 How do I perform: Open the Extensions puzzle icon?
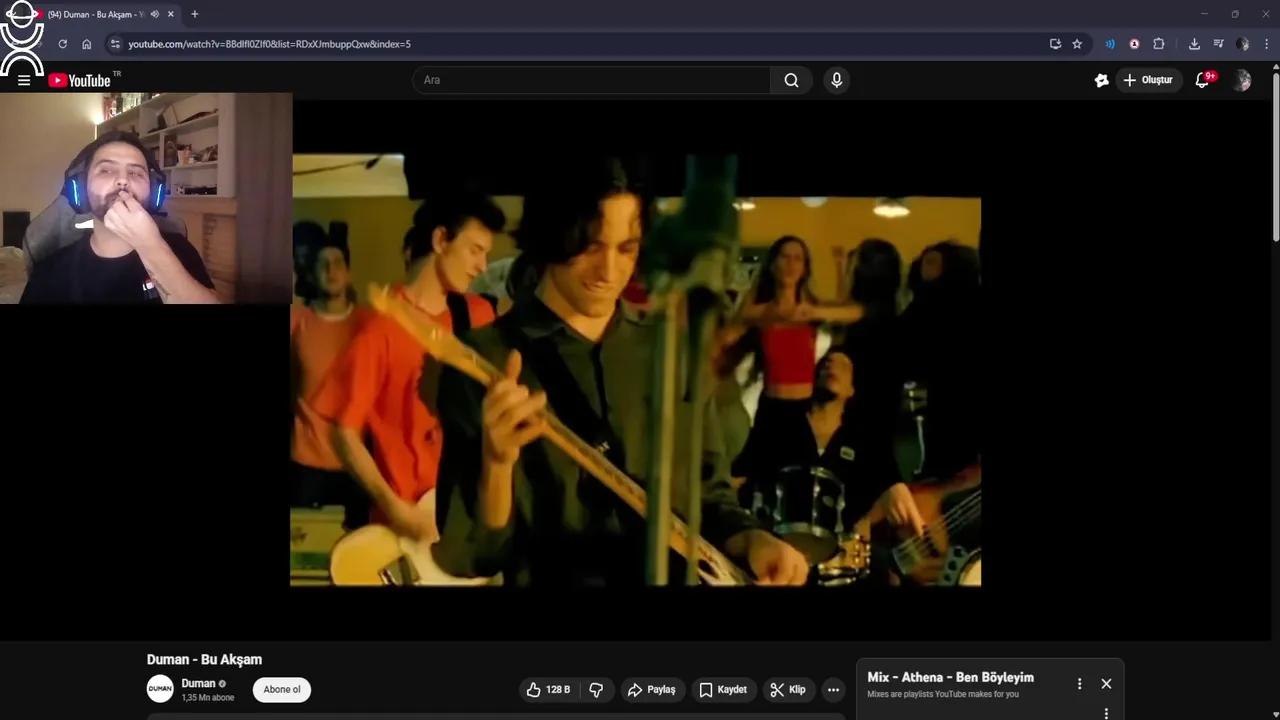pyautogui.click(x=1159, y=44)
